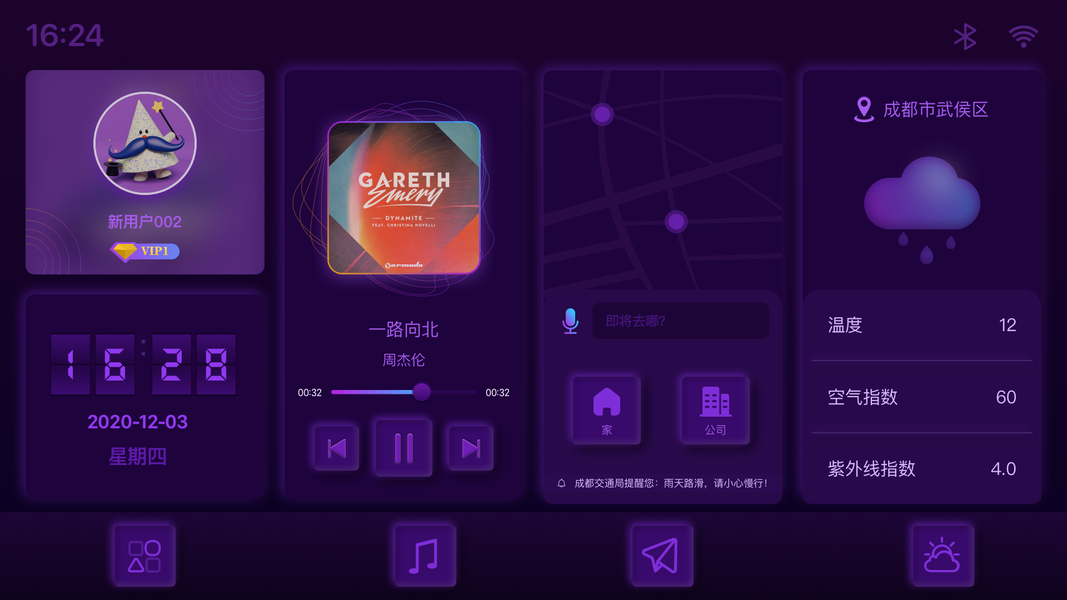
Task: Click the artist name 周杰伦
Action: point(404,360)
